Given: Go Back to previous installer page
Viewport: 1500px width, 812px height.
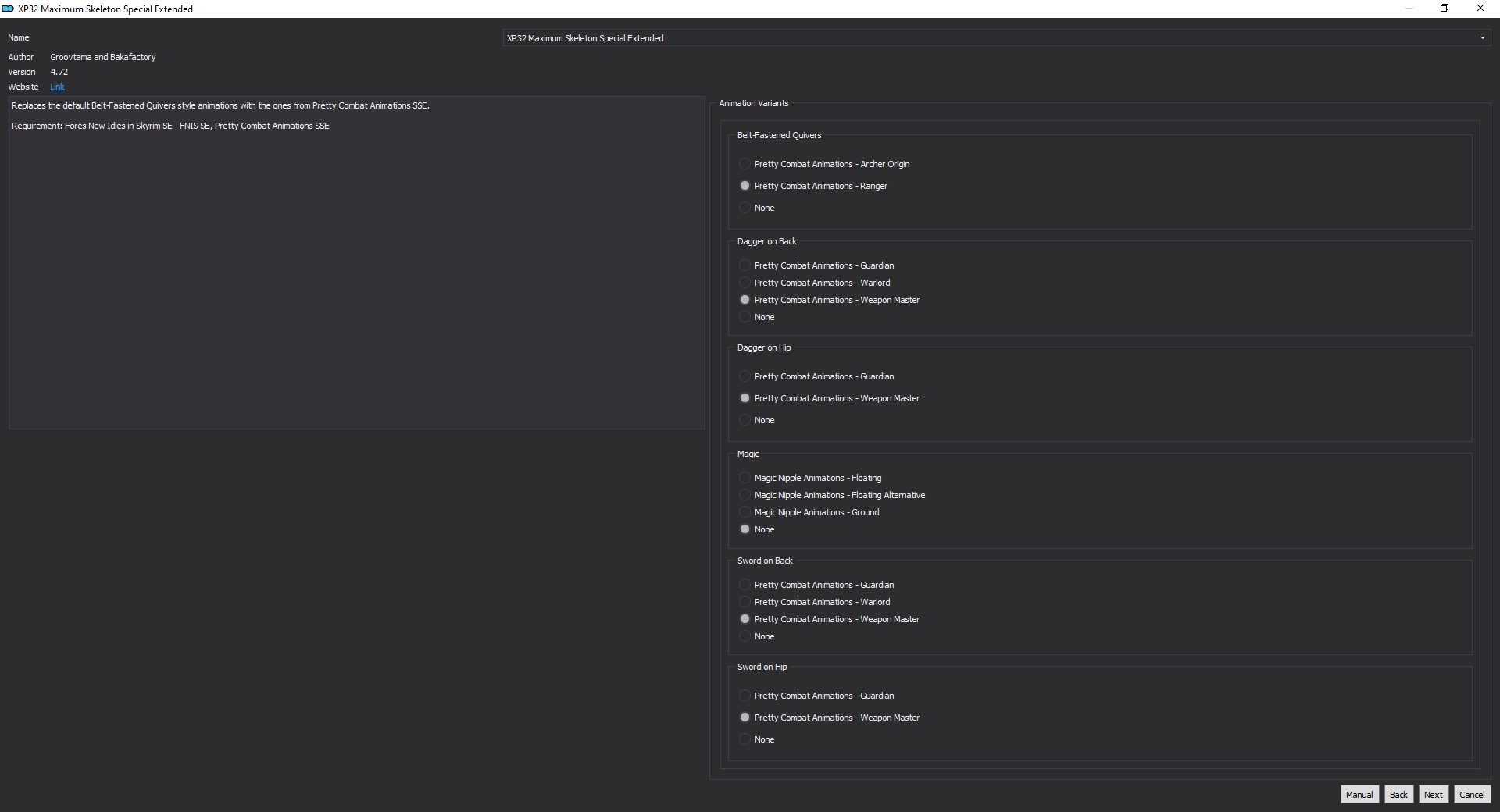Looking at the screenshot, I should (x=1398, y=795).
